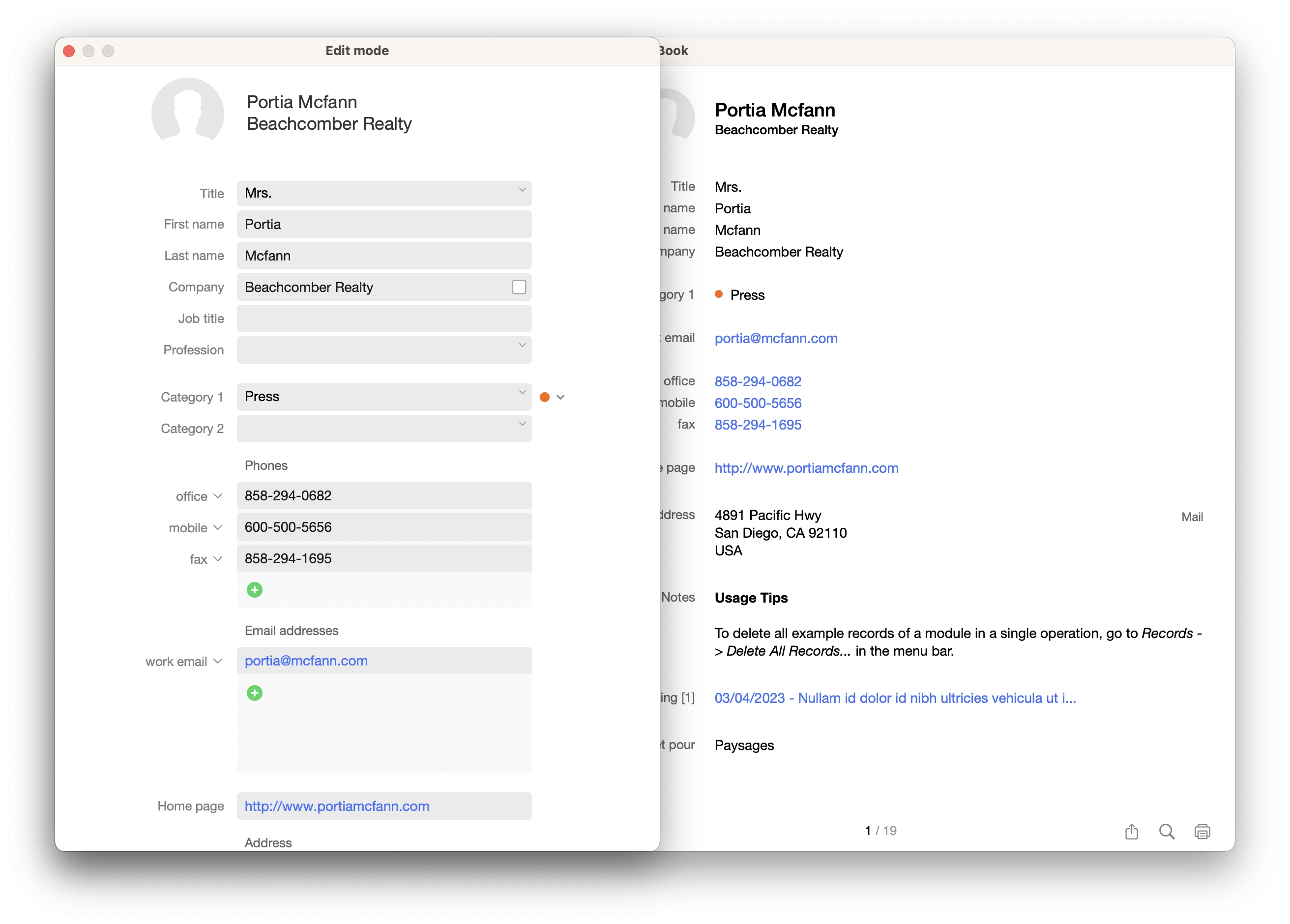Screen dimensions: 1290x924
Task: Add a new phone number with green plus
Action: click(255, 590)
